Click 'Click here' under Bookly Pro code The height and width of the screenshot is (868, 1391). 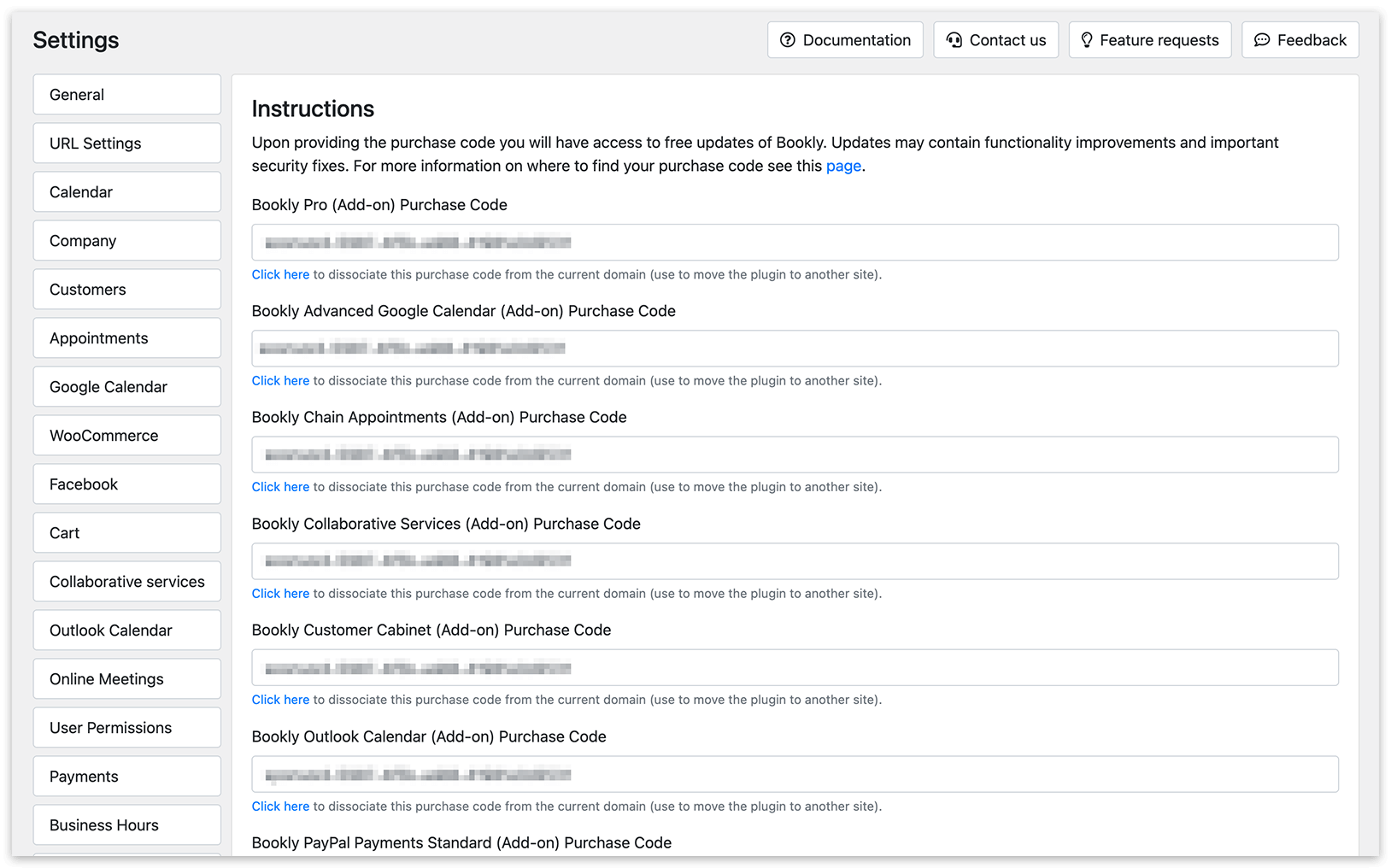point(280,274)
